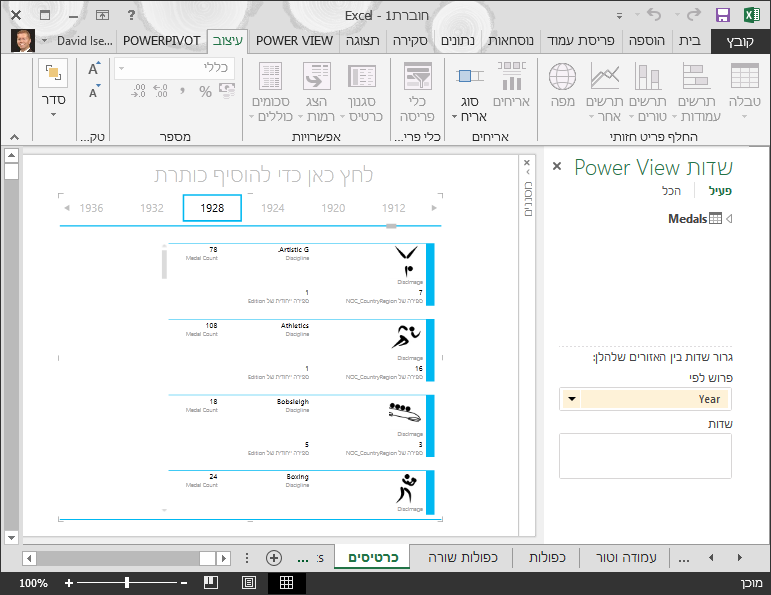Image resolution: width=771 pixels, height=595 pixels.
Task: Open the Help question mark
Action: tap(131, 15)
